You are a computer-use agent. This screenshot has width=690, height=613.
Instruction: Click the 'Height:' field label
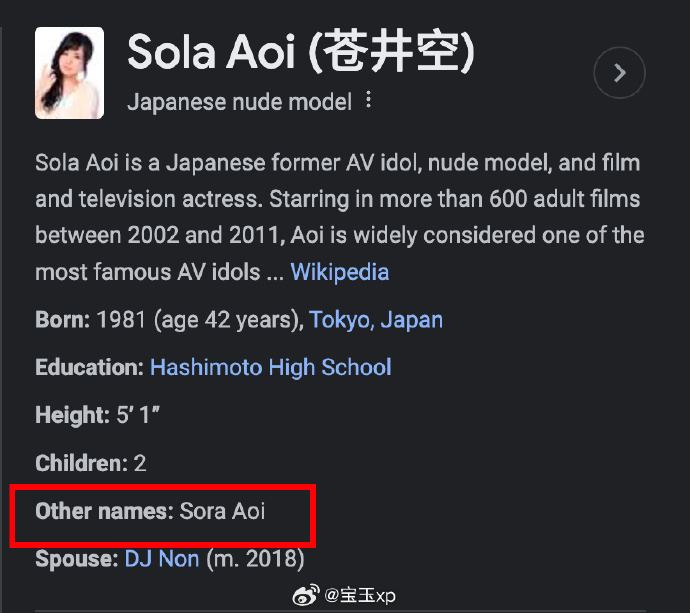click(x=72, y=415)
